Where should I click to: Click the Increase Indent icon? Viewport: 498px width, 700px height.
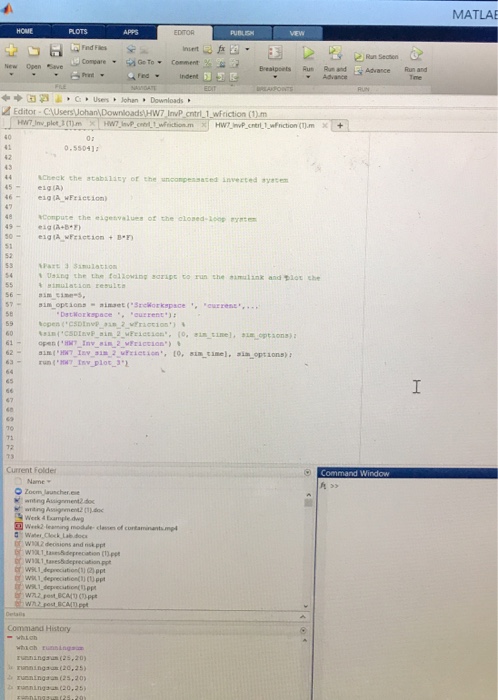click(x=220, y=77)
